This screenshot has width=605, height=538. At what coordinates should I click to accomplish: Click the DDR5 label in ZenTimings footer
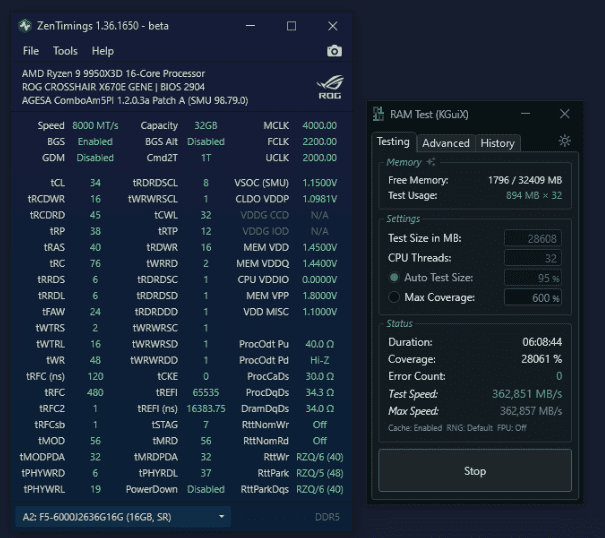pyautogui.click(x=327, y=517)
